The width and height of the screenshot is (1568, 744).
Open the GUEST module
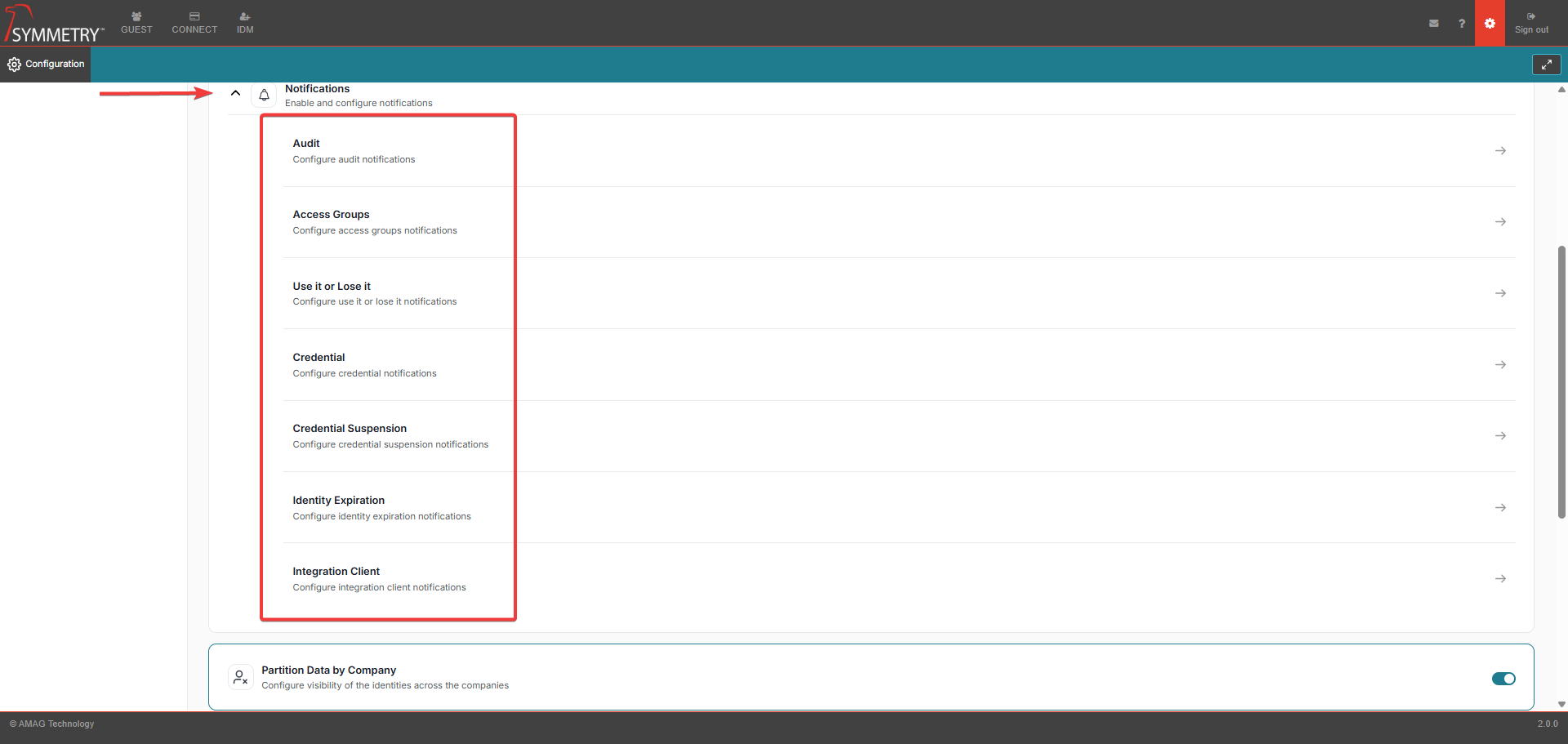[136, 24]
